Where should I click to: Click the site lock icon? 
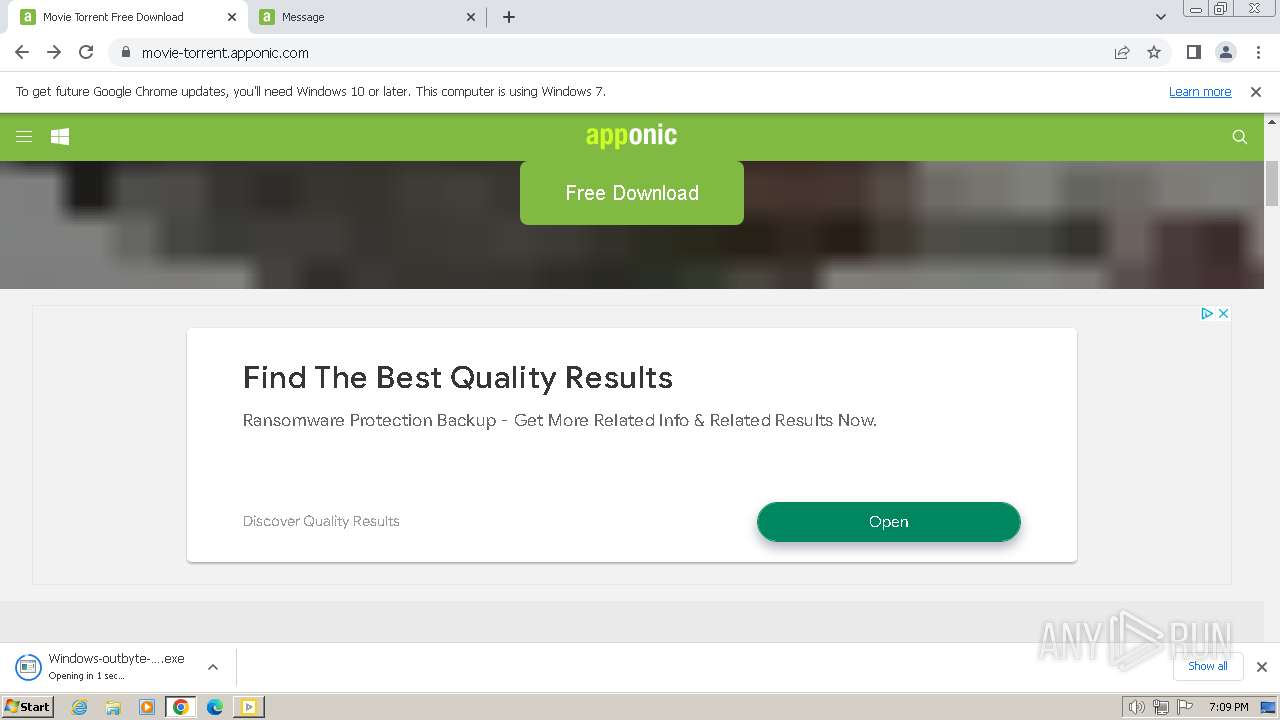pyautogui.click(x=125, y=52)
